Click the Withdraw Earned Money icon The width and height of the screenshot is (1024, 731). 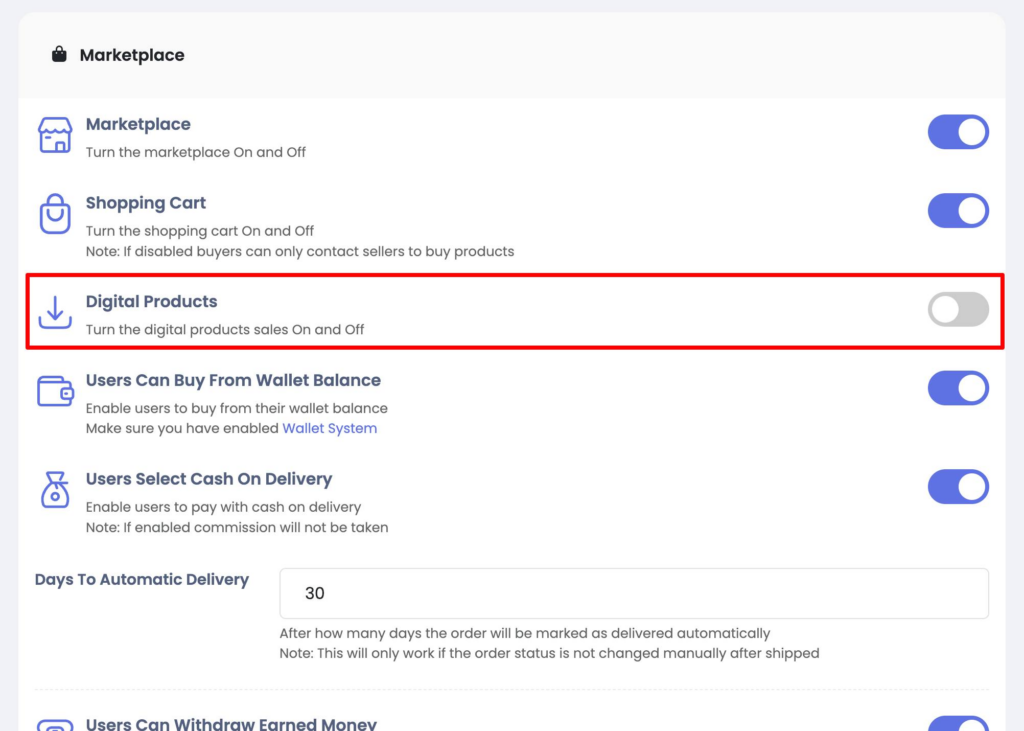pyautogui.click(x=55, y=724)
